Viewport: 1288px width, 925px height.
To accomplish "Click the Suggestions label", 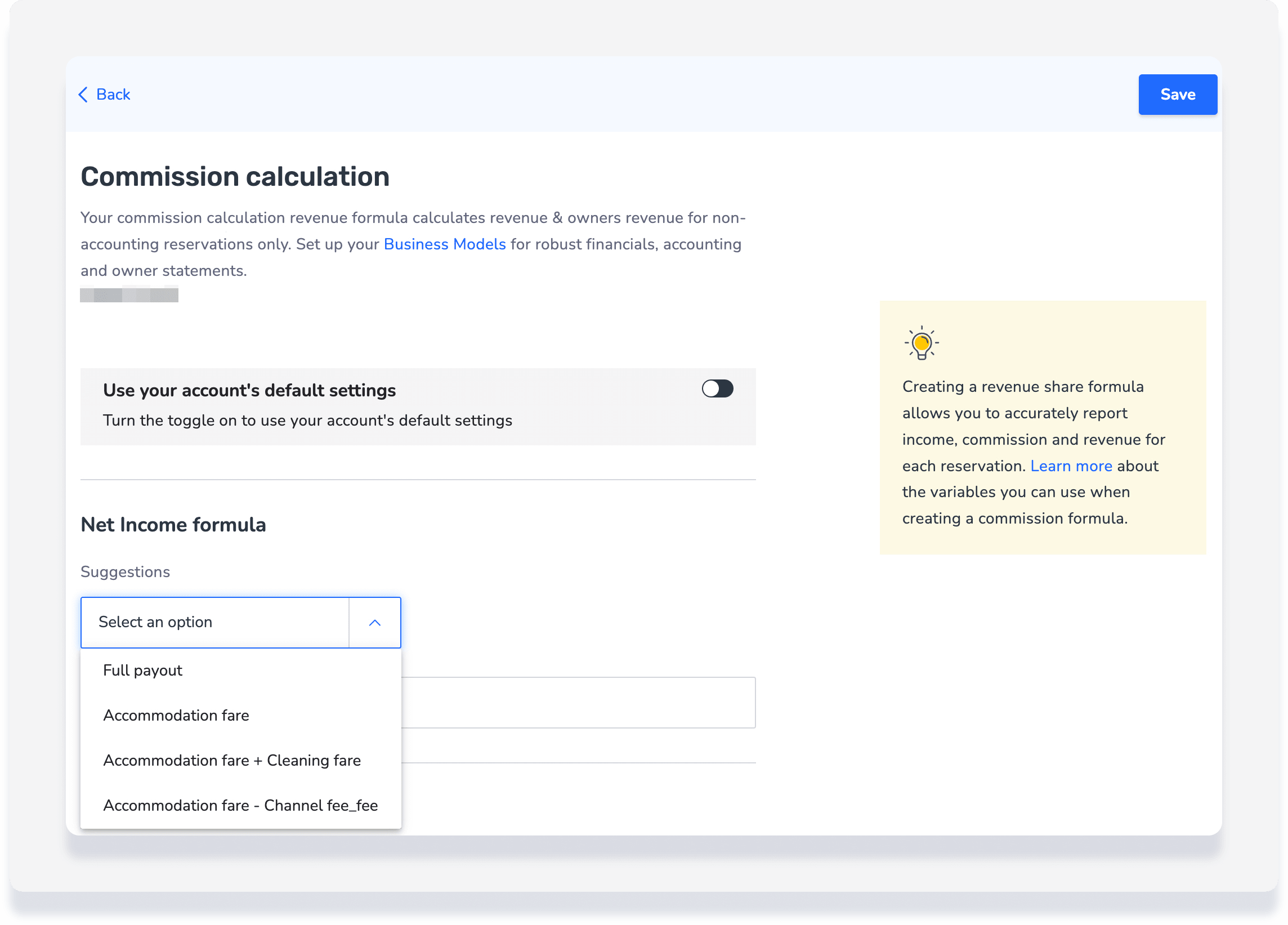I will click(x=125, y=572).
